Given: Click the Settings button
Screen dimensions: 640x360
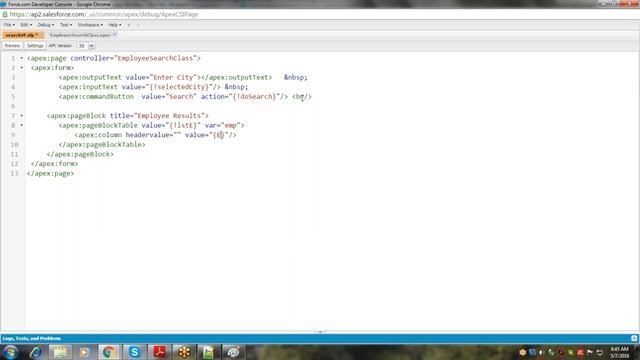Looking at the screenshot, I should coord(35,46).
